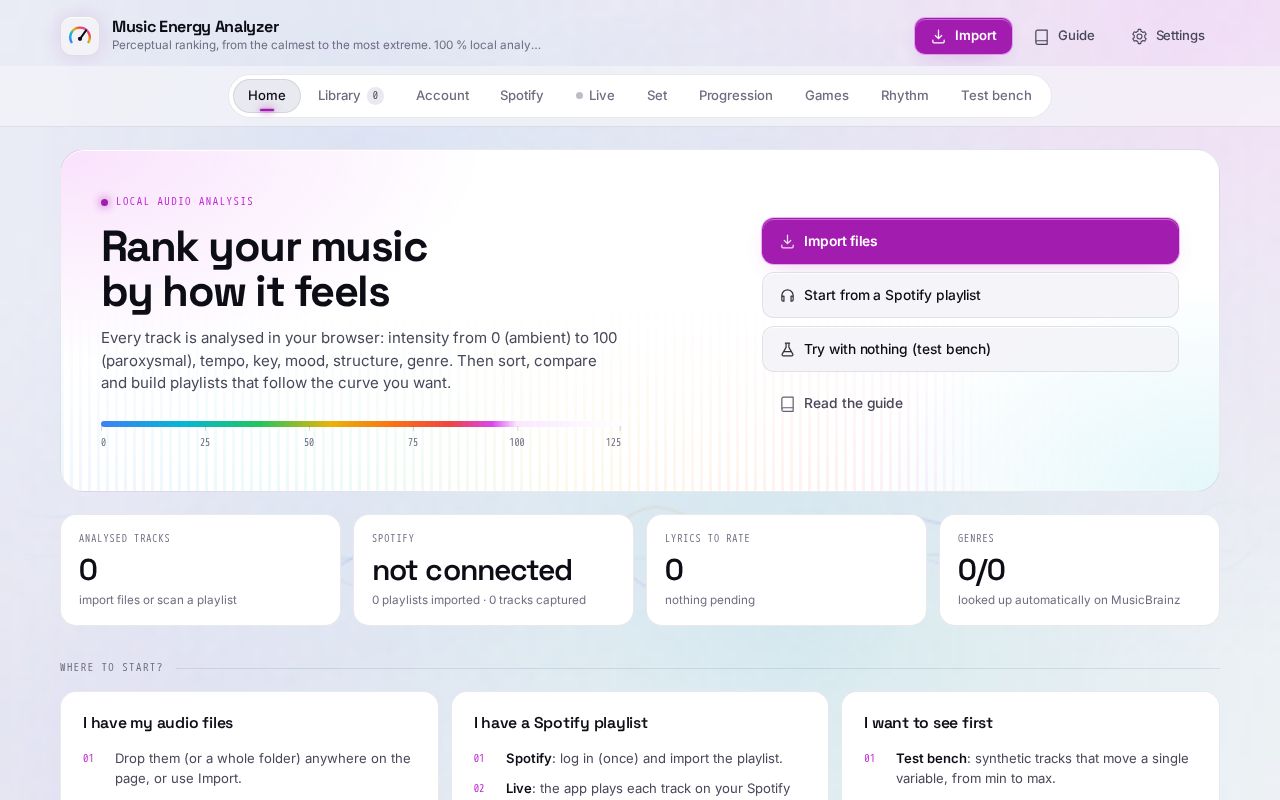Click the gear icon beside Settings

point(1139,36)
